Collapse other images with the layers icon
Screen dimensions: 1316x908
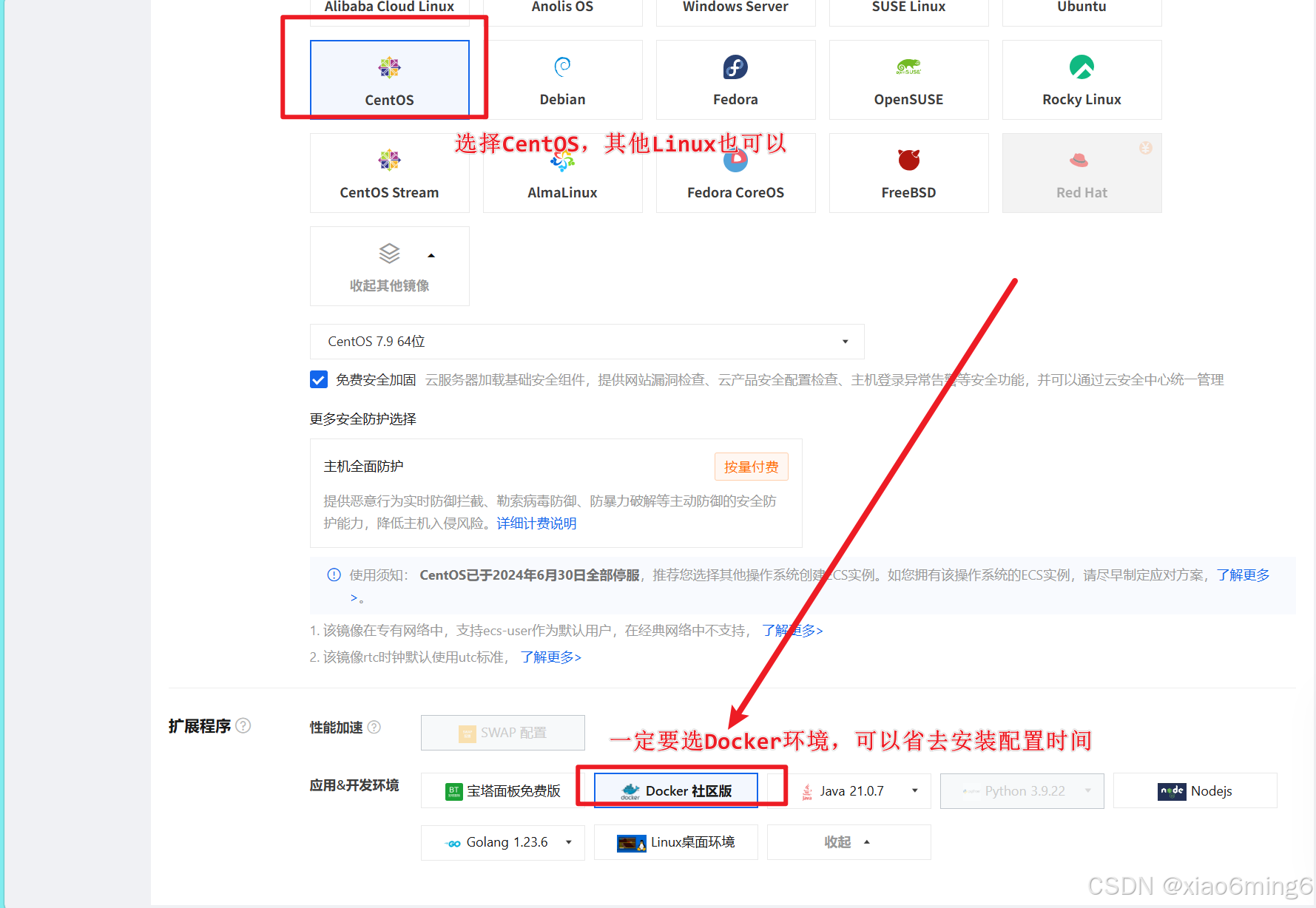[x=389, y=266]
